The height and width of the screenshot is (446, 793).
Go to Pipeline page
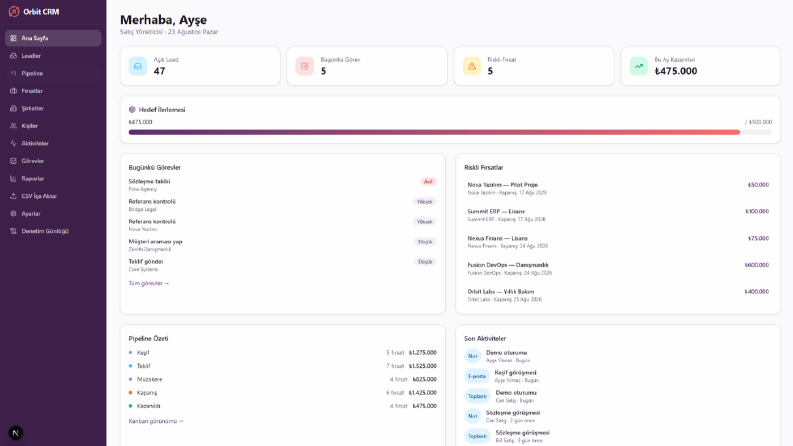(53, 73)
